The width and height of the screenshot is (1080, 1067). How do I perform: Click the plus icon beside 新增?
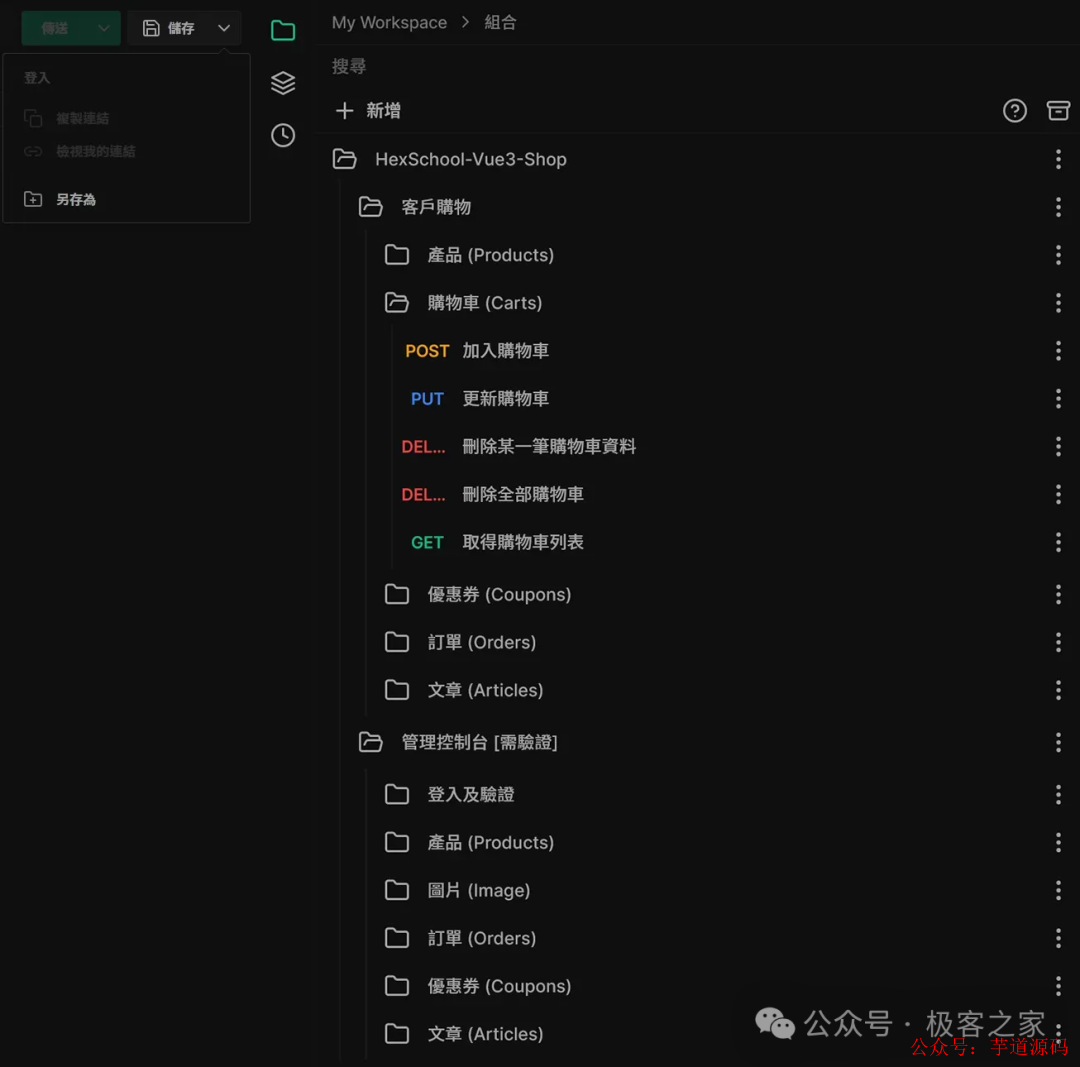click(344, 110)
